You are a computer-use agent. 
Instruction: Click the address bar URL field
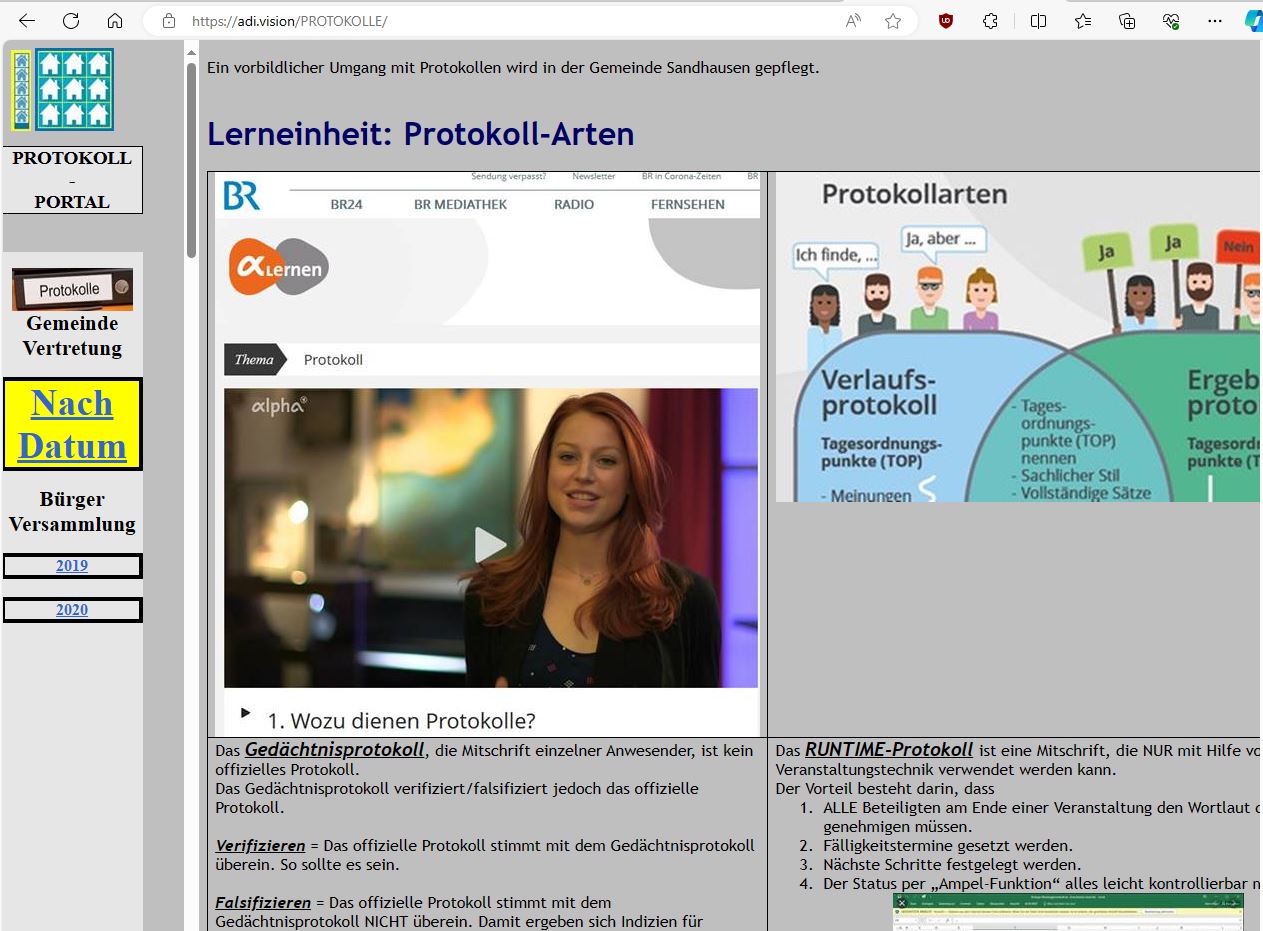(x=500, y=21)
